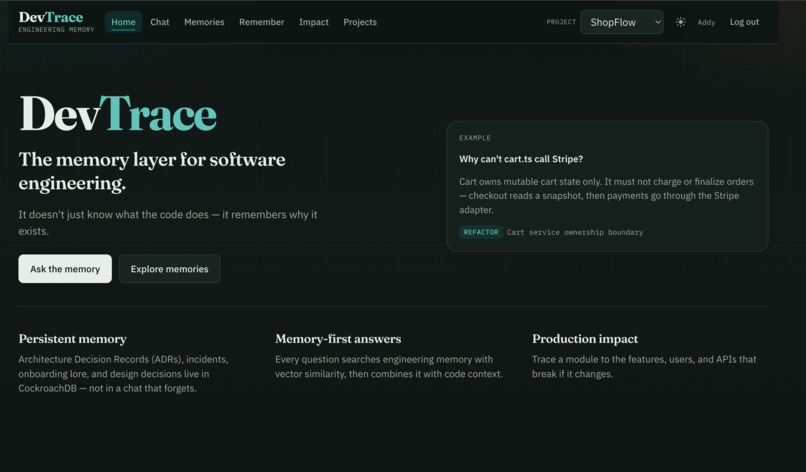The image size is (806, 472).
Task: Open the ShopFlow project dropdown
Action: point(621,22)
